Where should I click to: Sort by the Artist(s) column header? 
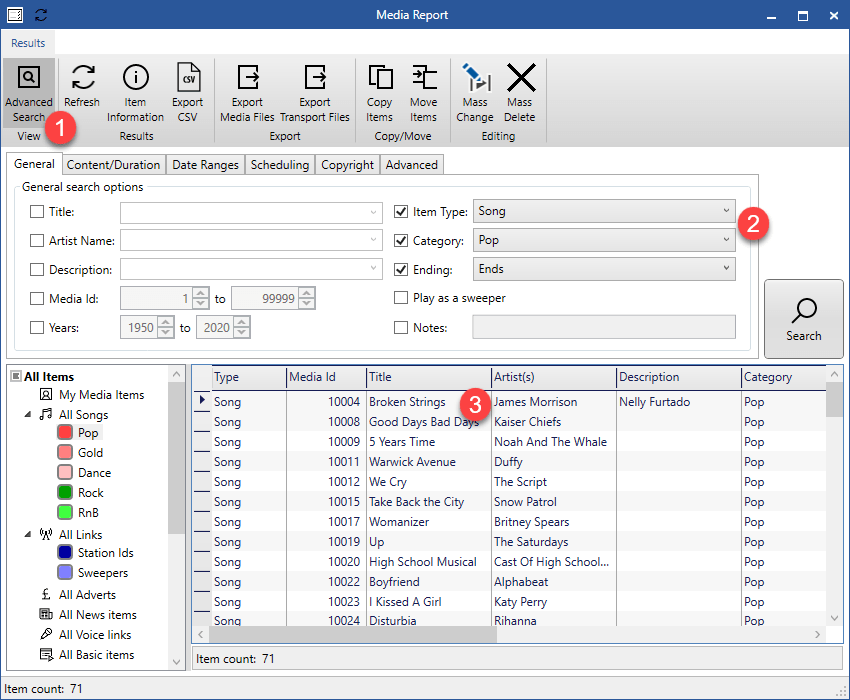553,377
